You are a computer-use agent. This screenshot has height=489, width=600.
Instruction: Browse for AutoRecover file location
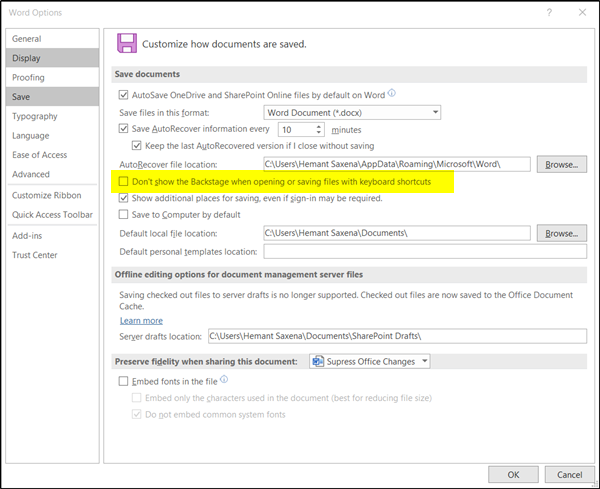pyautogui.click(x=561, y=163)
